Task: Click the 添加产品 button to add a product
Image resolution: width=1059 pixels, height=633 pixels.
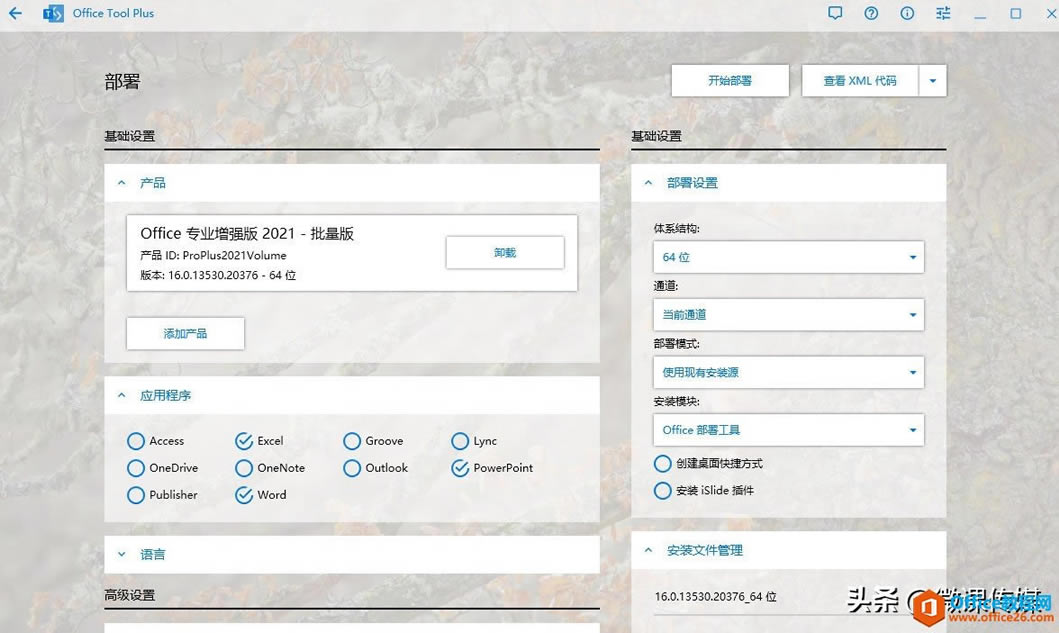Action: tap(184, 332)
